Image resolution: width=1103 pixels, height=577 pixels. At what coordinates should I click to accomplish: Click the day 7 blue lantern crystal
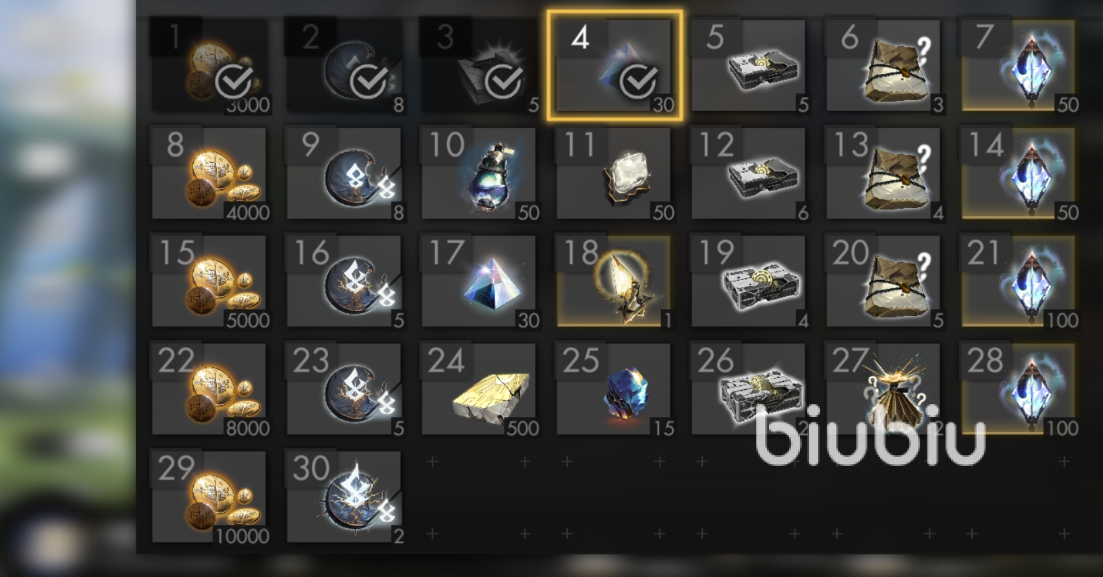(1019, 65)
